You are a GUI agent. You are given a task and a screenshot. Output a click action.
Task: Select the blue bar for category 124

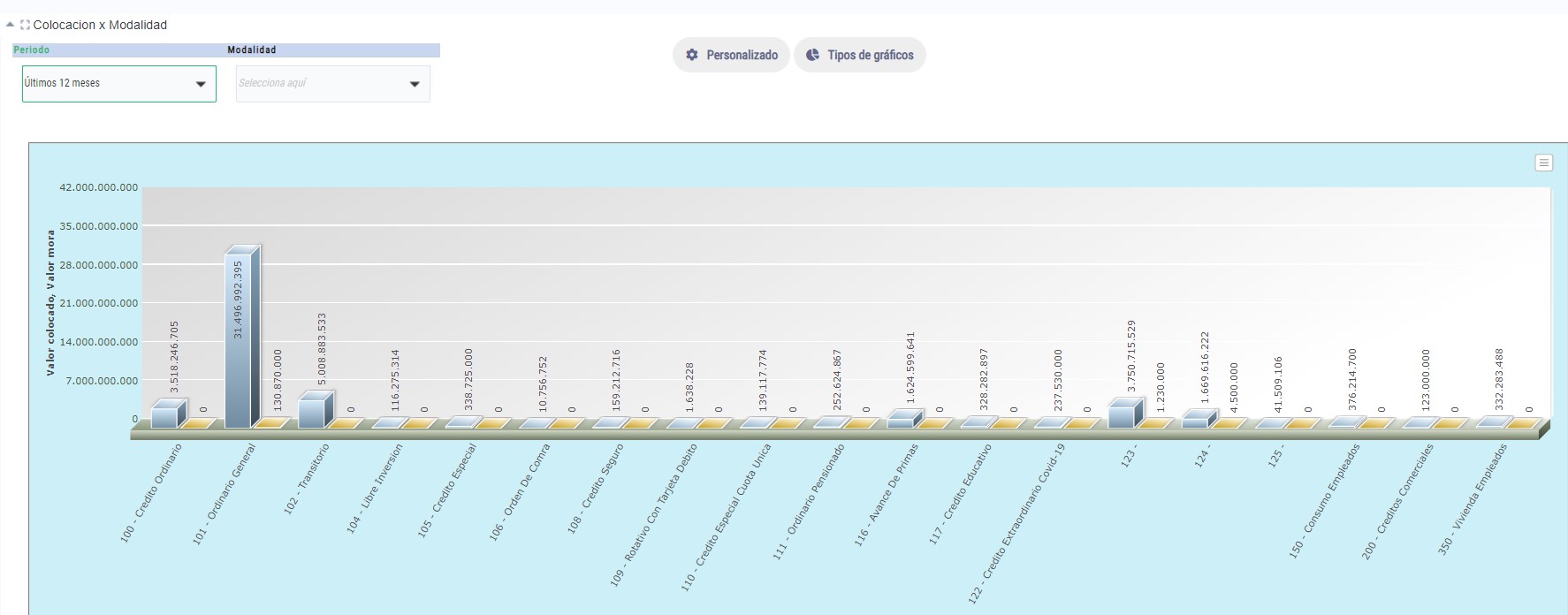1196,421
